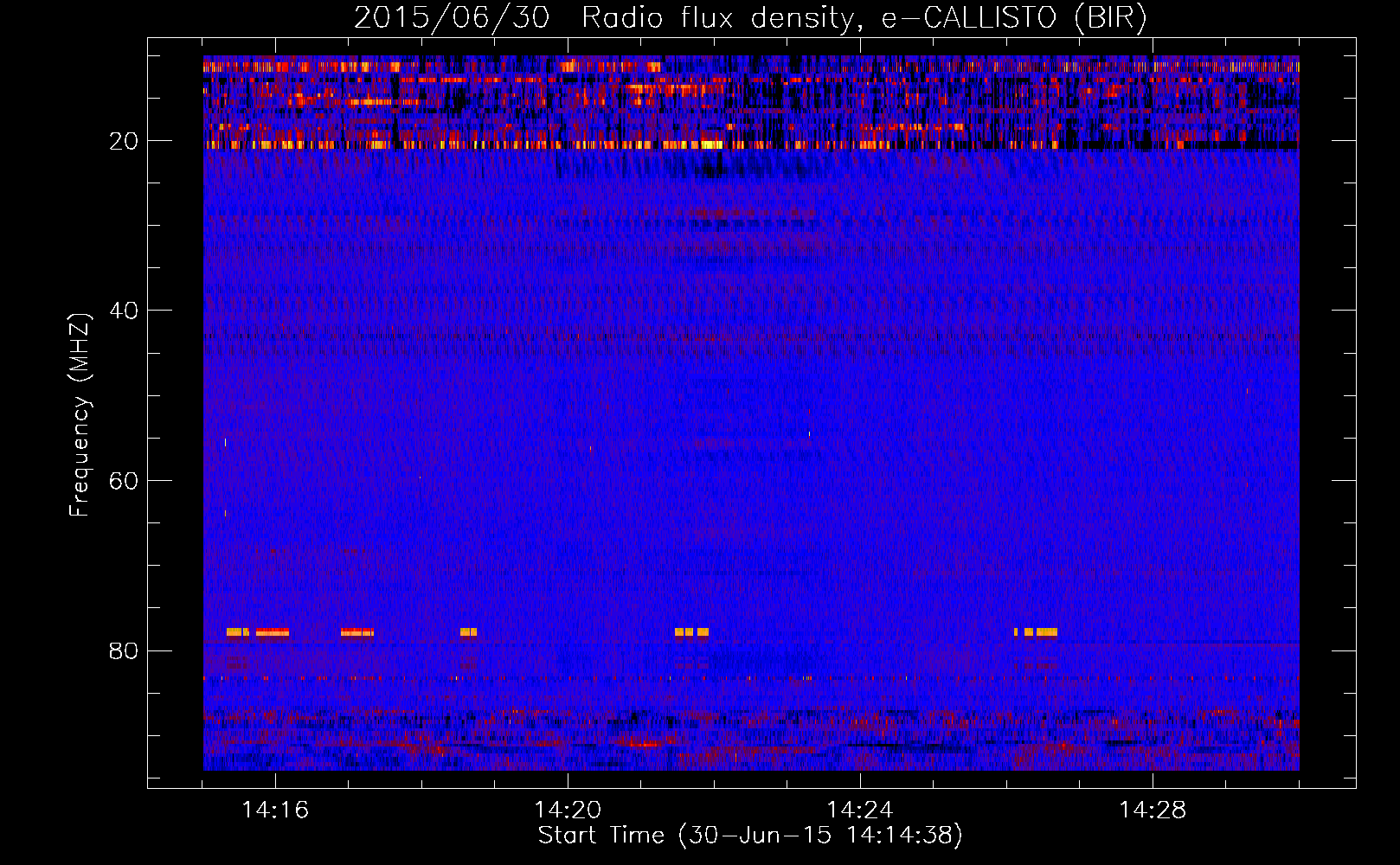Click the 60 MHz frequency tick label
Image resolution: width=1400 pixels, height=865 pixels.
point(124,481)
